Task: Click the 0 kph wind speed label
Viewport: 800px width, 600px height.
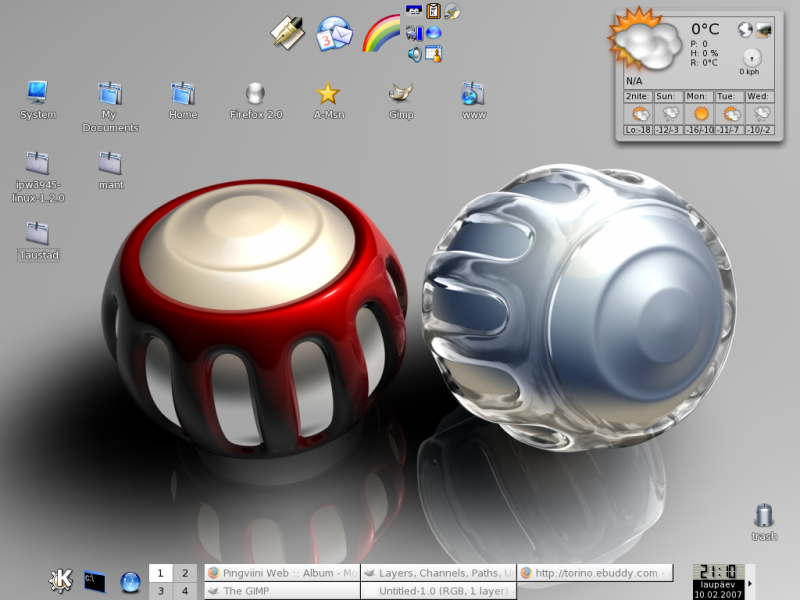Action: point(749,72)
